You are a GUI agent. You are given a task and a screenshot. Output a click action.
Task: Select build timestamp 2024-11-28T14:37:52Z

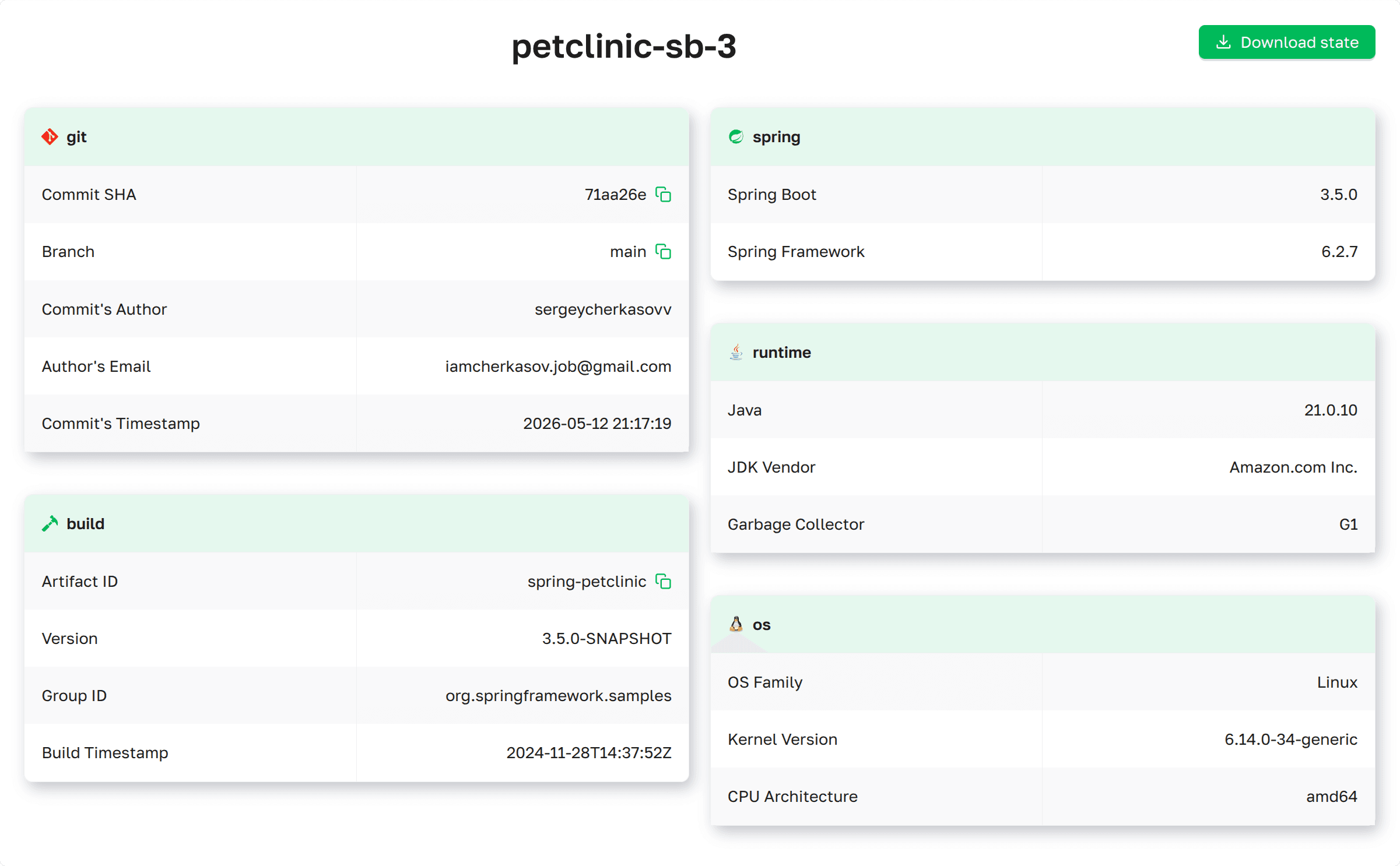pos(589,753)
